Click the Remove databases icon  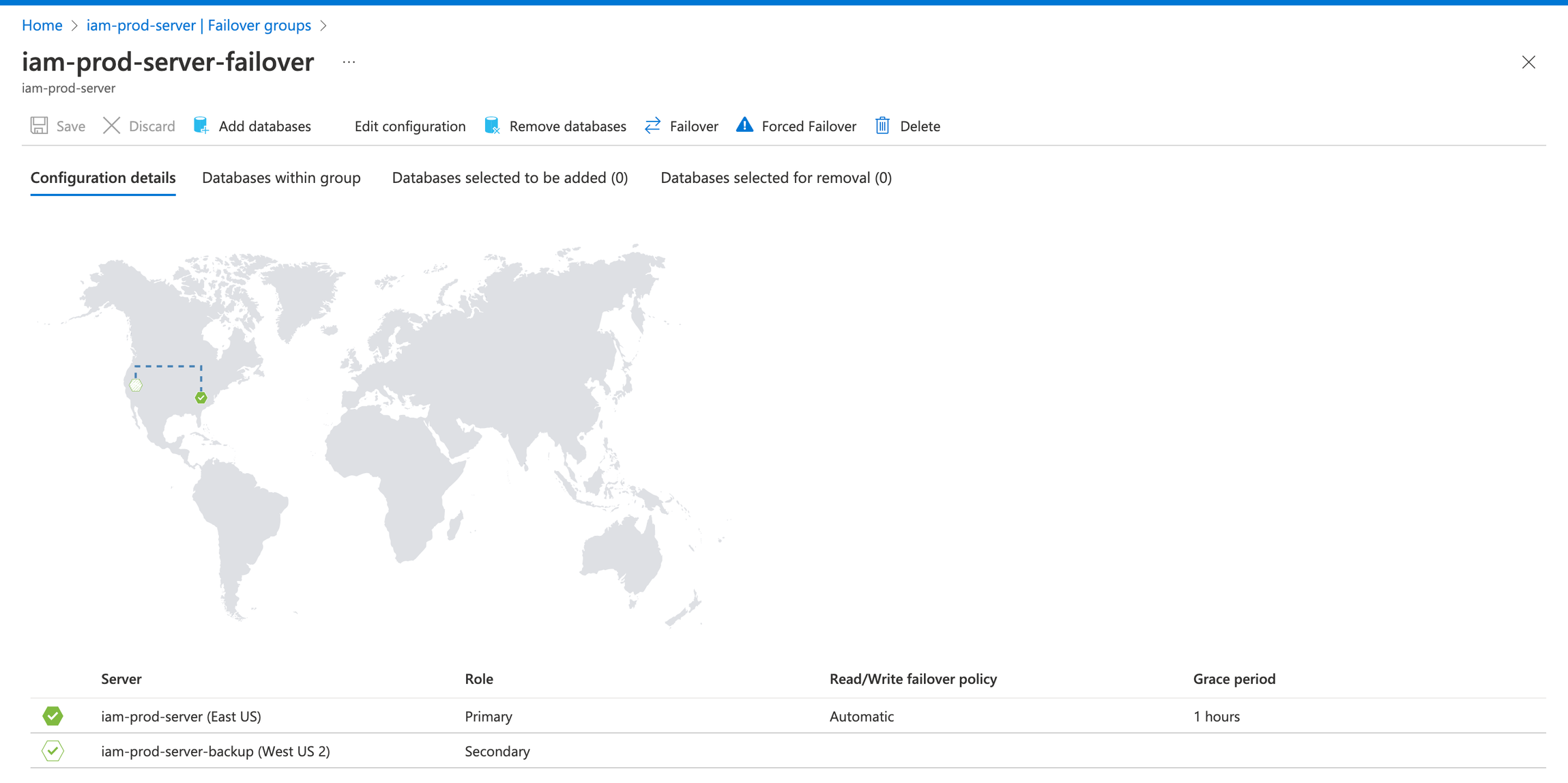coord(492,126)
